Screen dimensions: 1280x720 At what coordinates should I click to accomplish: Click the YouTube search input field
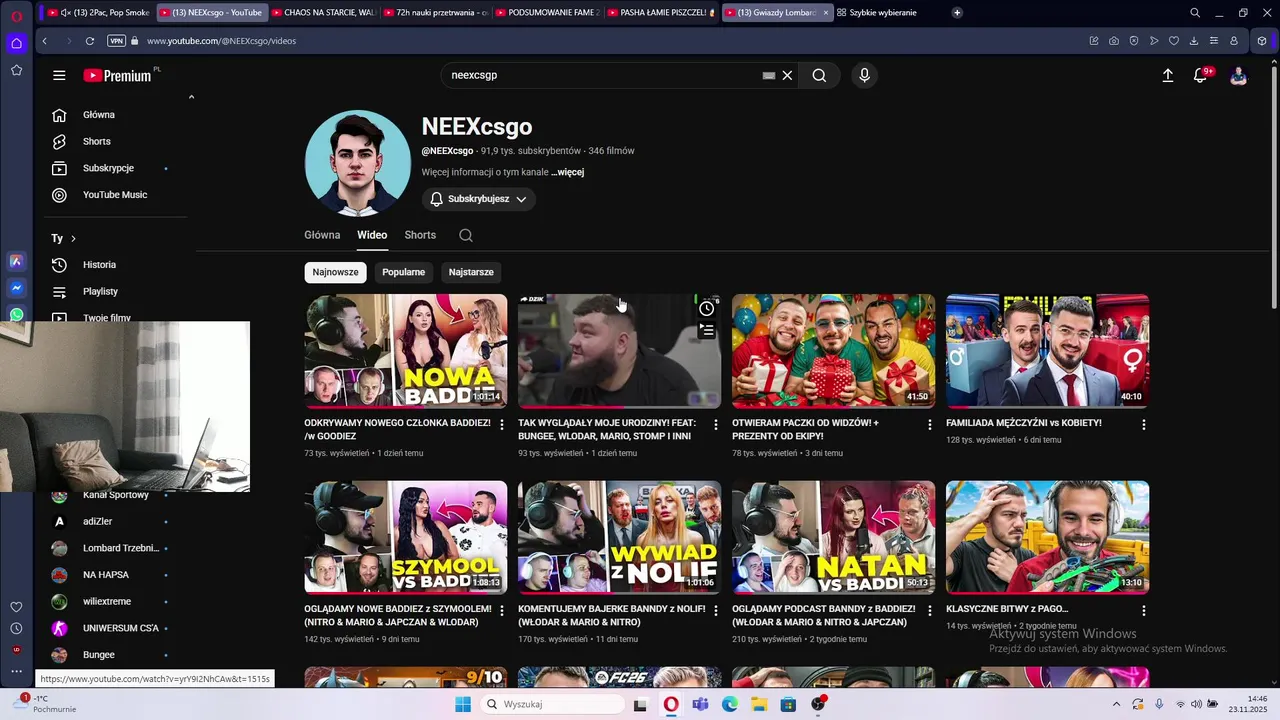[x=605, y=75]
